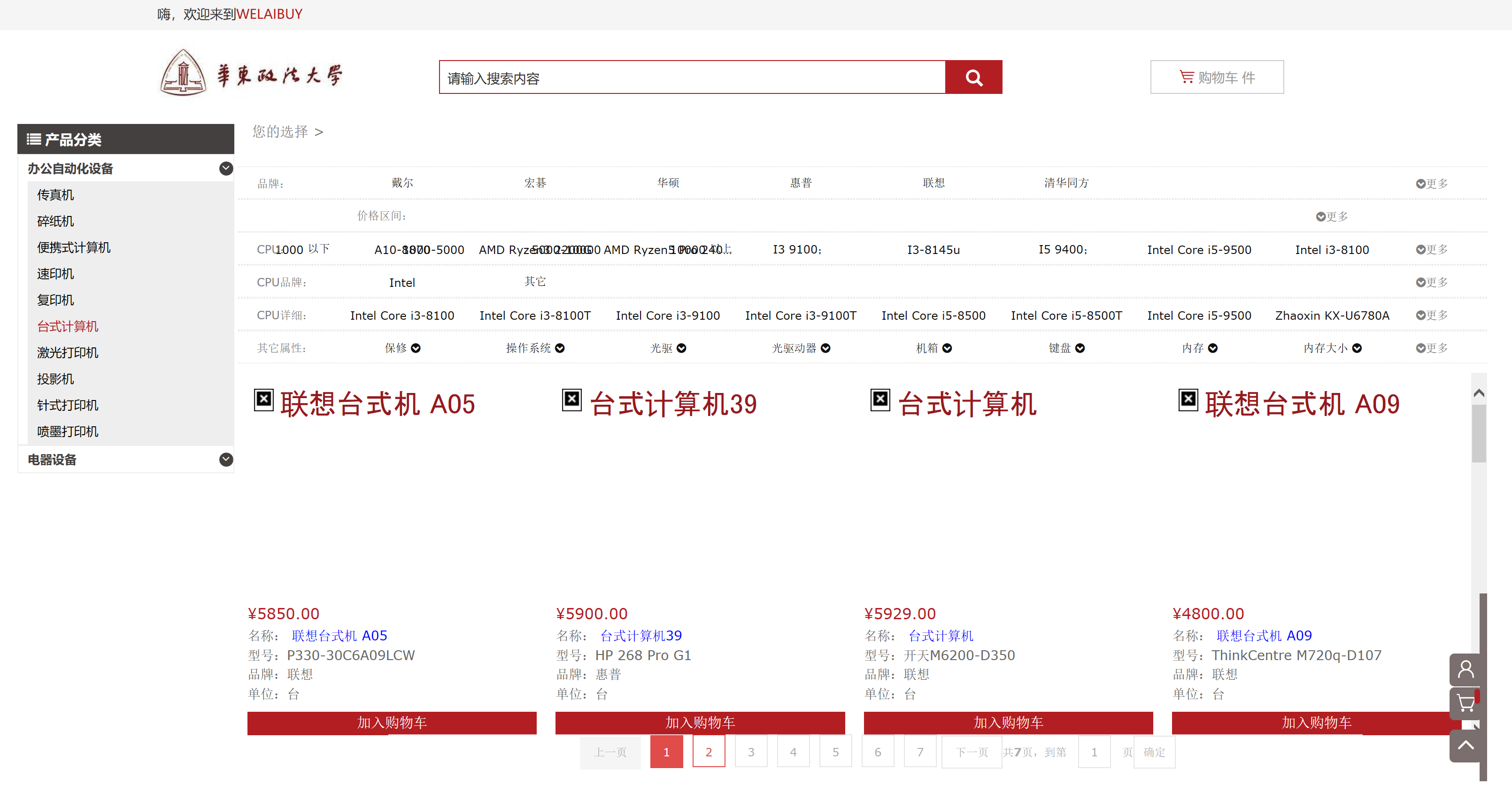Open the 传真机 category

55,195
